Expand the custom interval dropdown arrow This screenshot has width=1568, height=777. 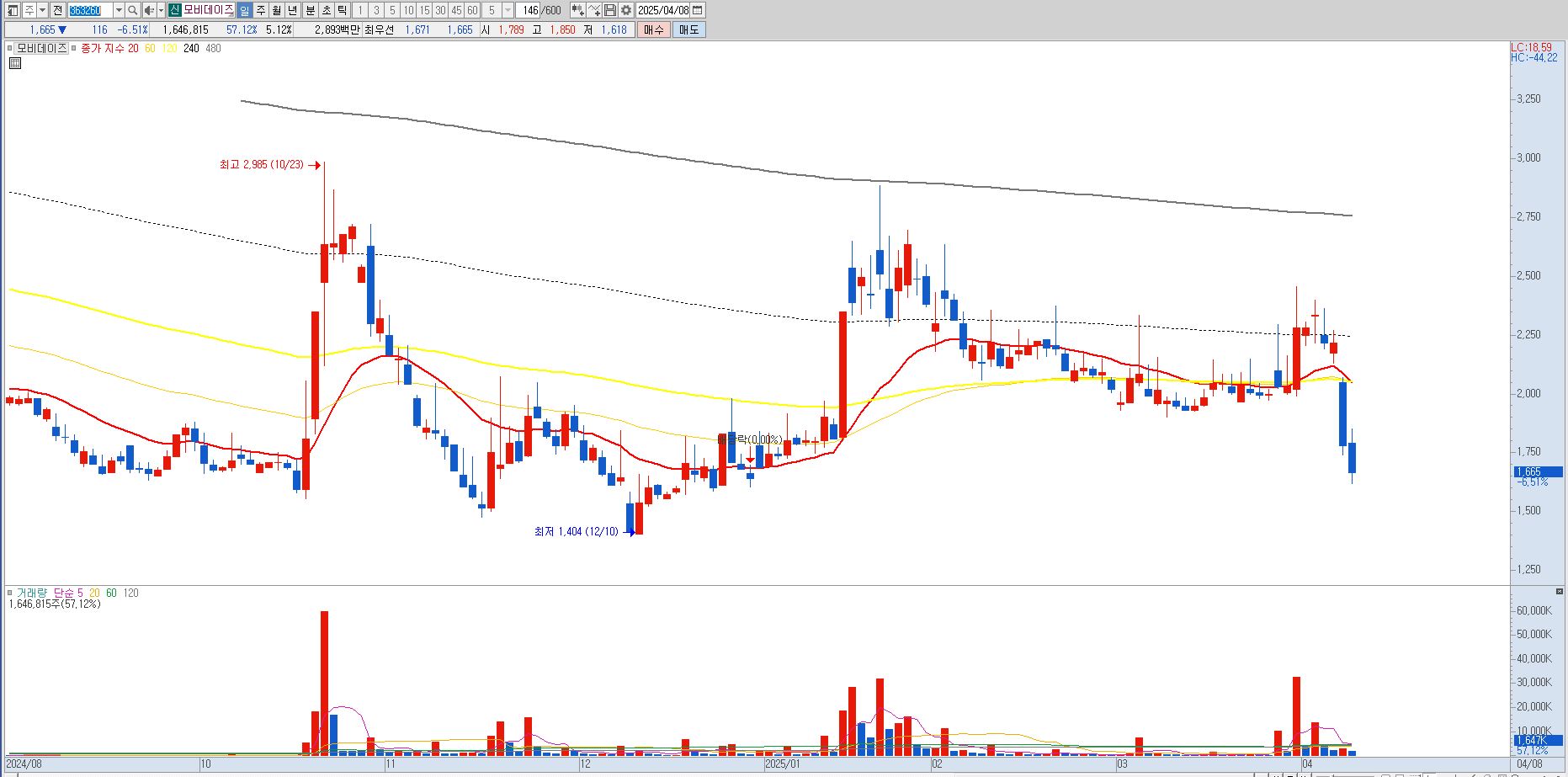[508, 10]
